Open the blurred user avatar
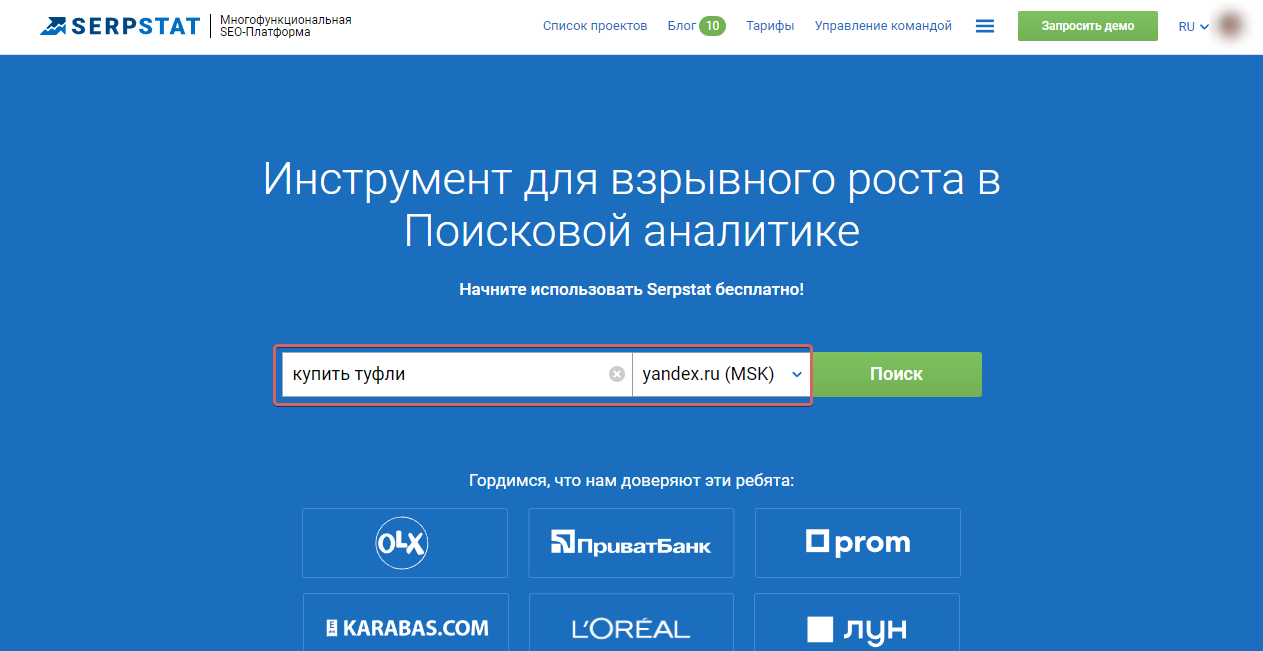The image size is (1263, 651). coord(1230,26)
